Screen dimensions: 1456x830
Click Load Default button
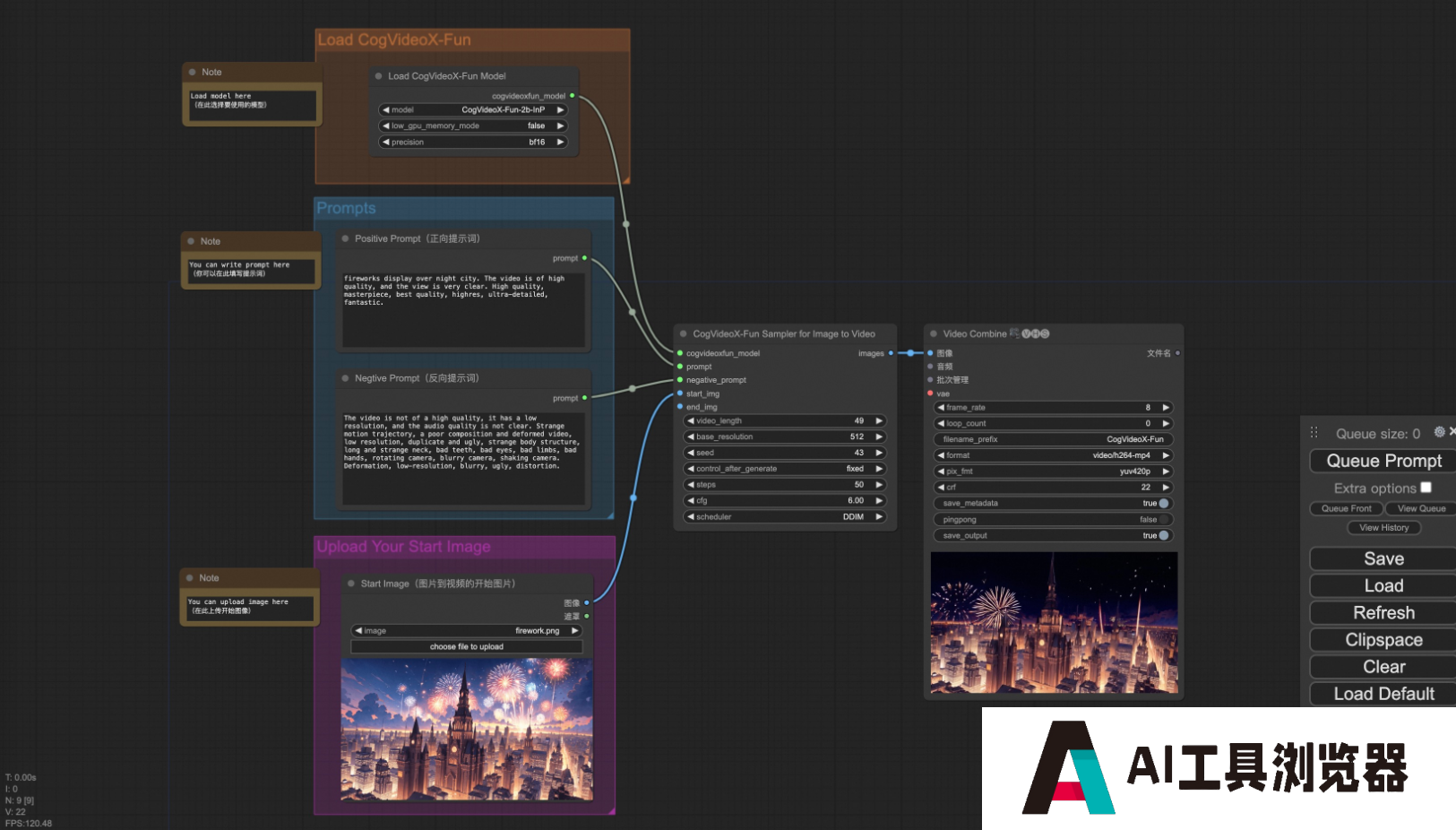click(x=1383, y=694)
